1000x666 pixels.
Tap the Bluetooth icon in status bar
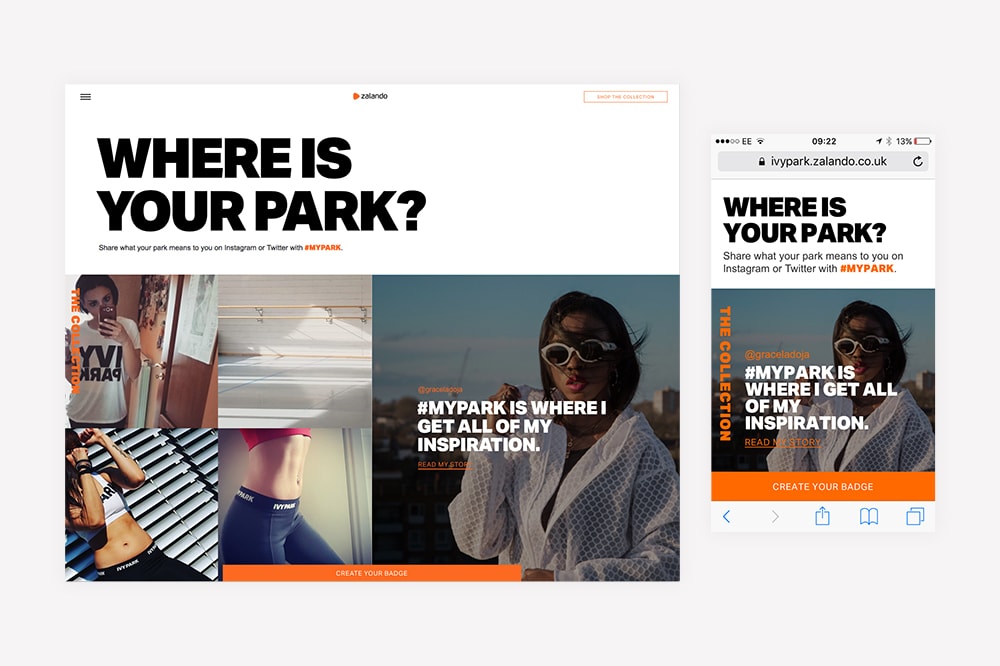(889, 141)
